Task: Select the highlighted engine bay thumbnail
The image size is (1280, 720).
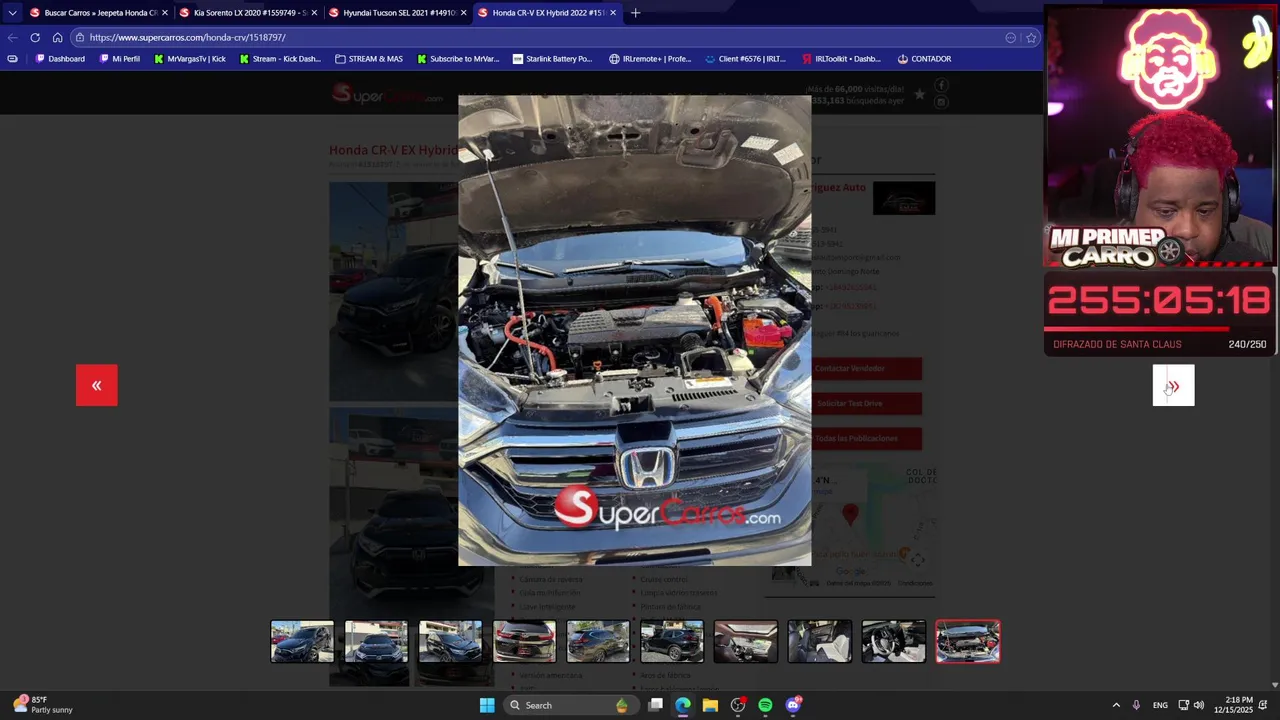Action: point(968,642)
